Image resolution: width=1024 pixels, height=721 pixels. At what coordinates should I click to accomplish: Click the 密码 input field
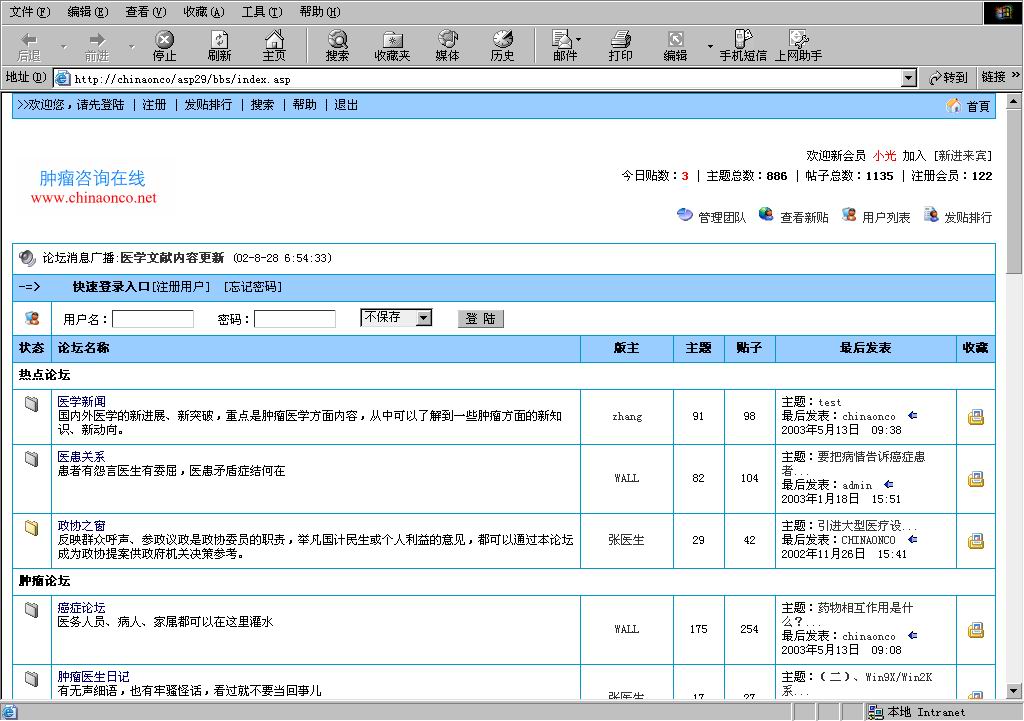coord(295,319)
